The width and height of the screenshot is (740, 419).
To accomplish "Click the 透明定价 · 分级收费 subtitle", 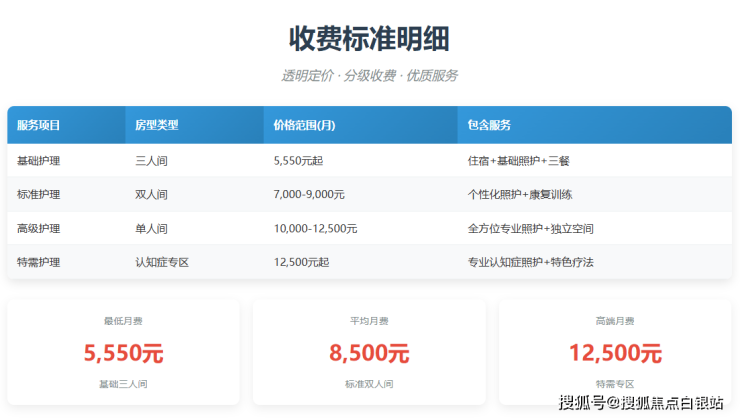I will pyautogui.click(x=369, y=76).
